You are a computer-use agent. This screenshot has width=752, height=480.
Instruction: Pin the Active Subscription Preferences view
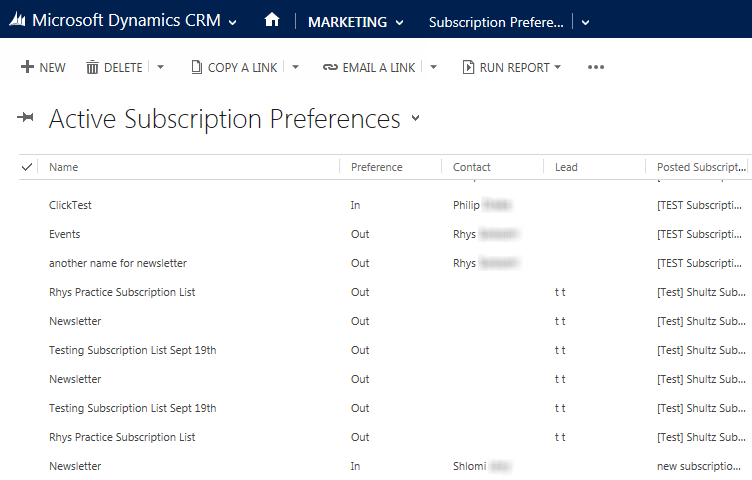coord(26,119)
